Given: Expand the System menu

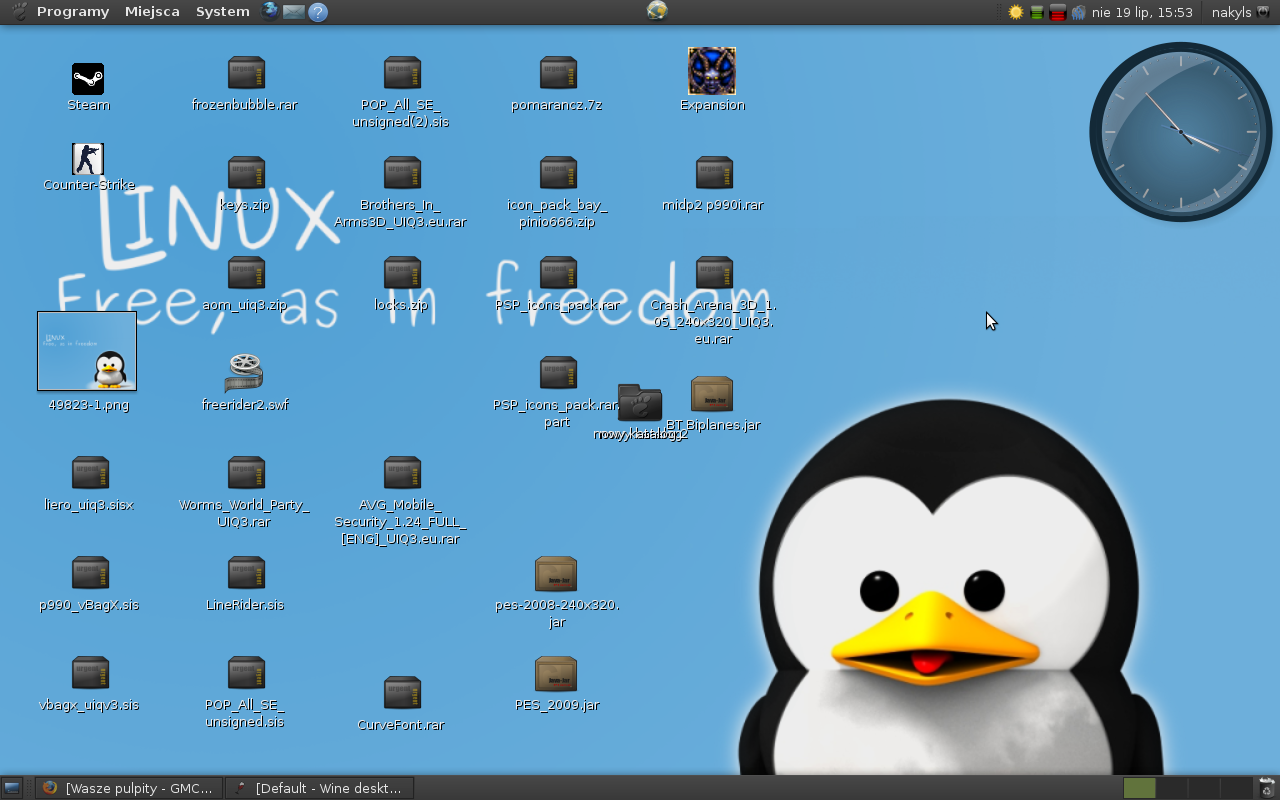Looking at the screenshot, I should (222, 12).
